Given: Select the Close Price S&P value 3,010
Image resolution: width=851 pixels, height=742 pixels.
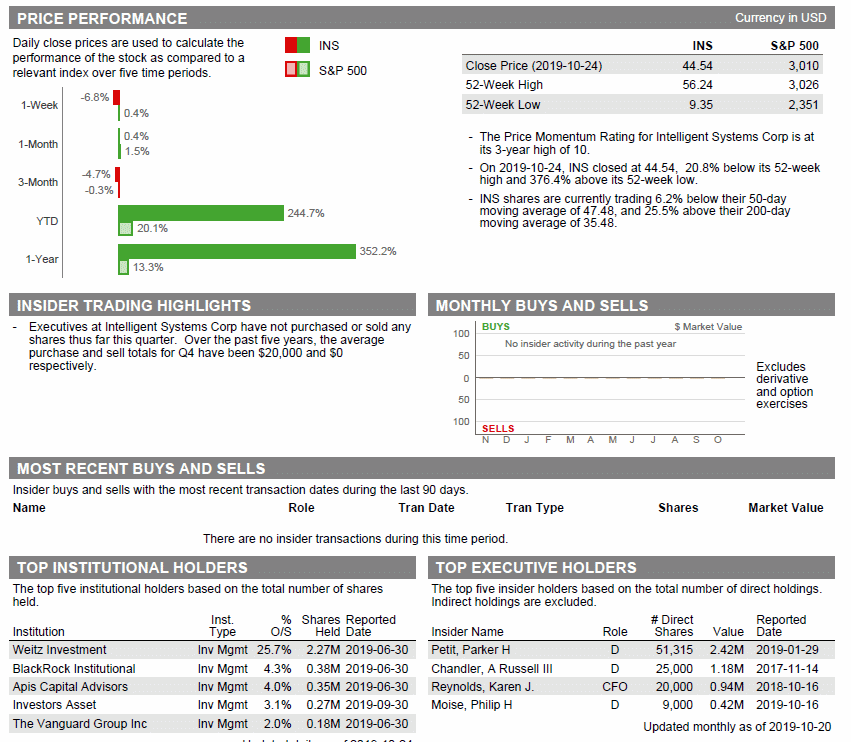Looking at the screenshot, I should click(x=803, y=66).
